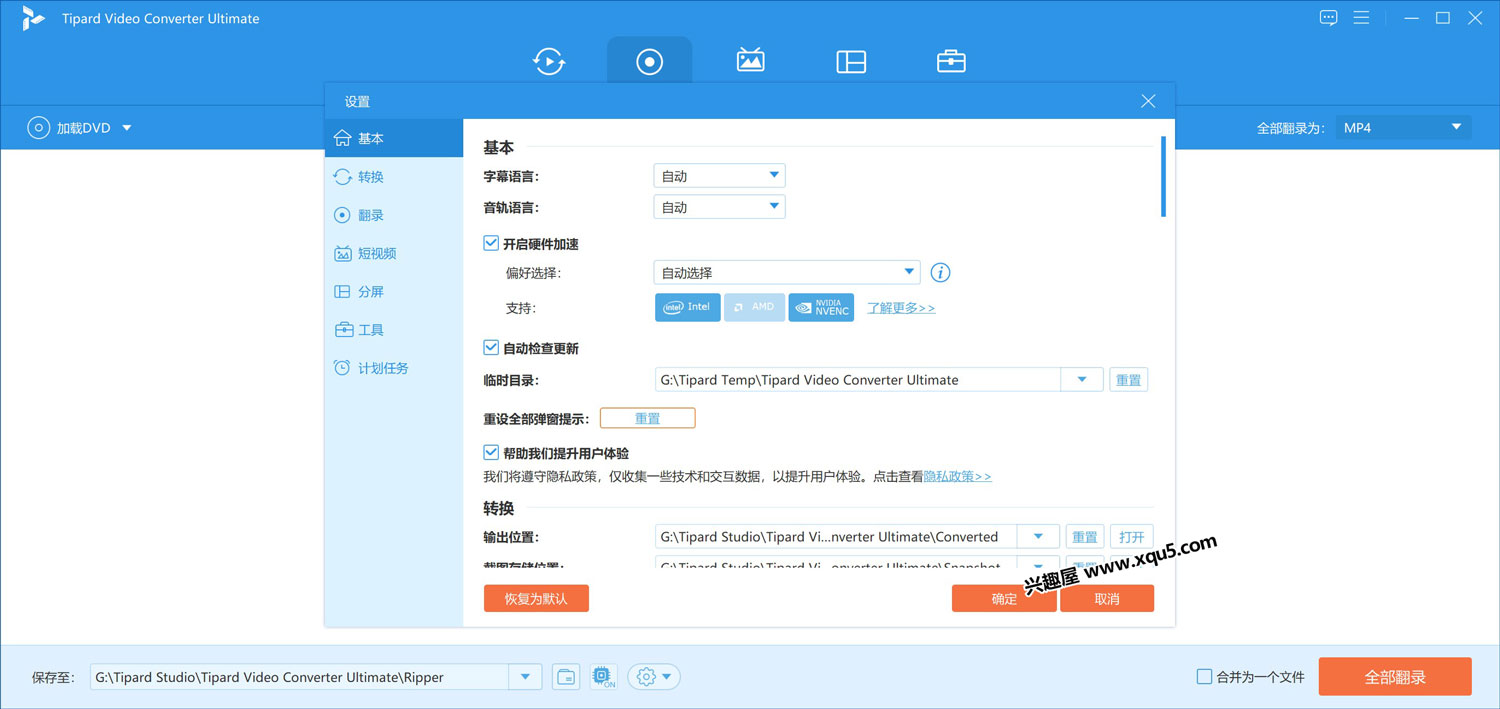Expand the 保存至 path dropdown arrow
Viewport: 1500px width, 709px height.
click(525, 677)
